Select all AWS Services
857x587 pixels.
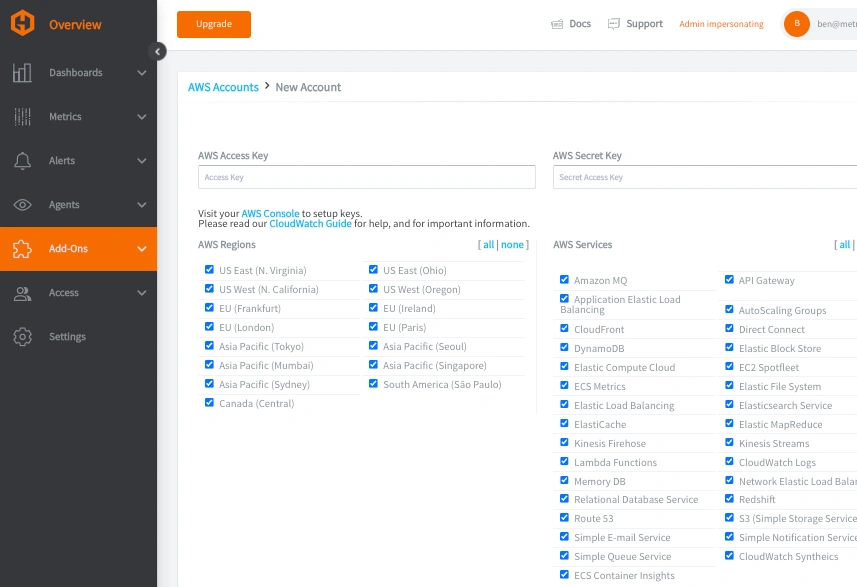pos(844,245)
